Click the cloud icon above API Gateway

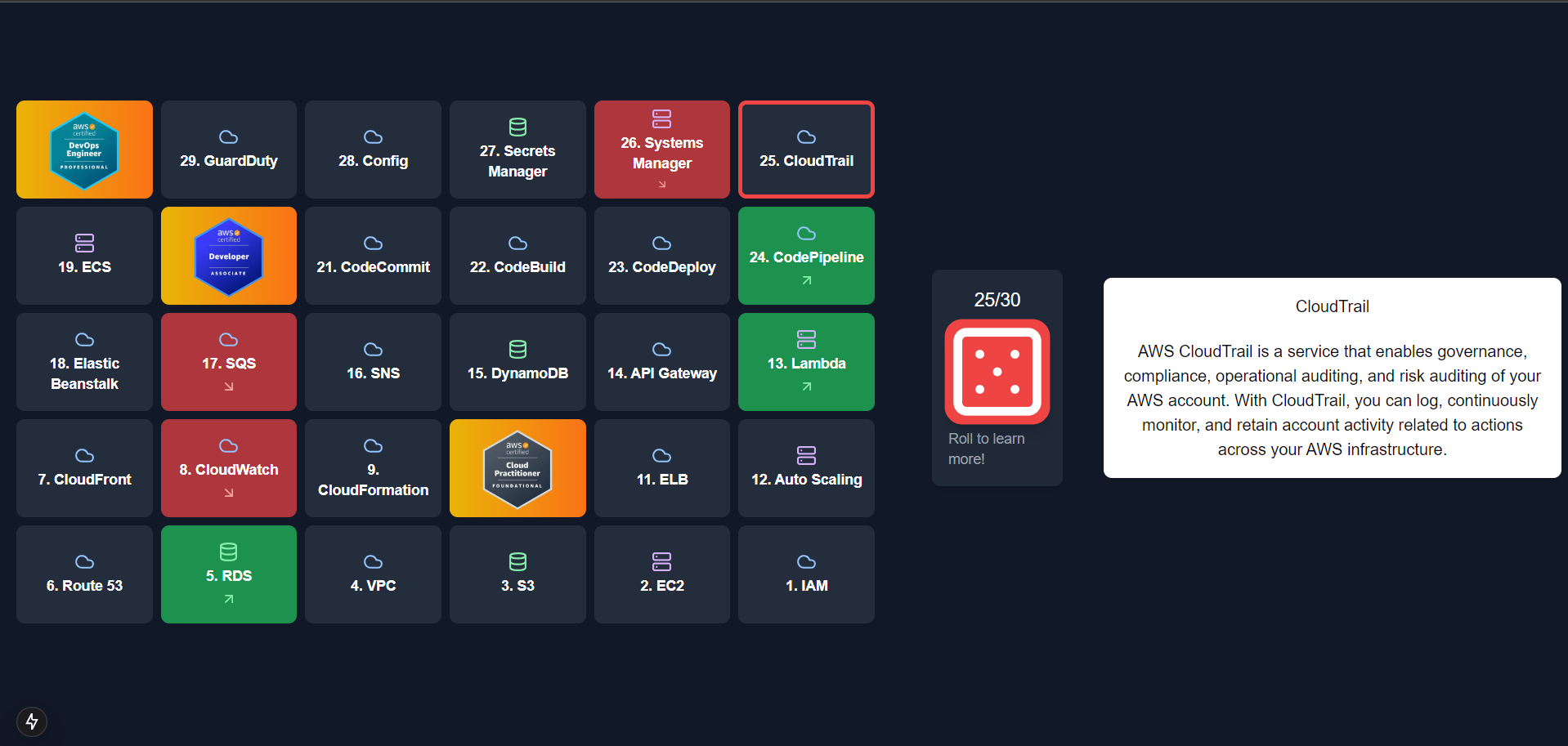click(662, 349)
